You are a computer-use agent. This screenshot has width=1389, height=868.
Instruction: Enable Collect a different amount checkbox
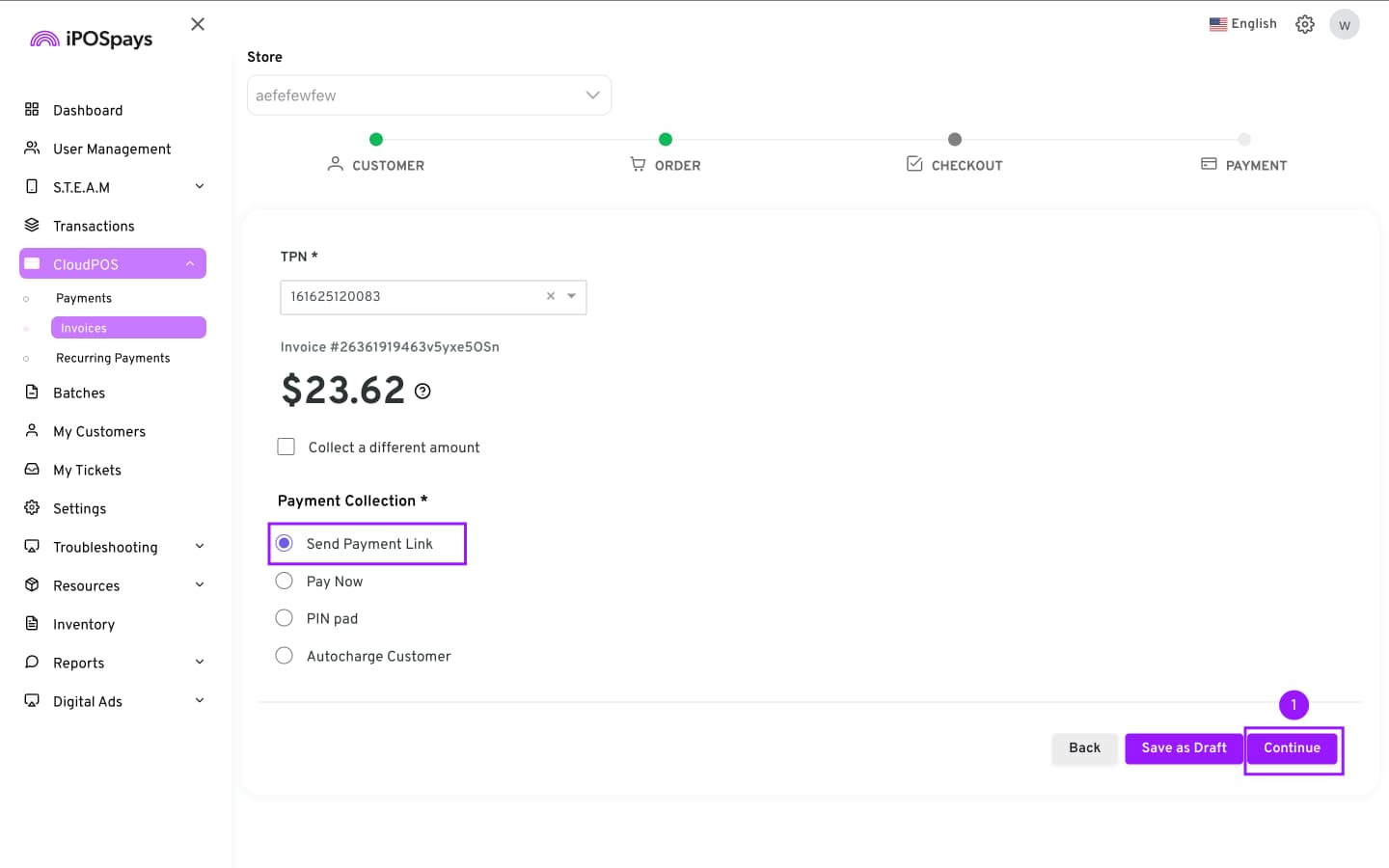(x=286, y=447)
